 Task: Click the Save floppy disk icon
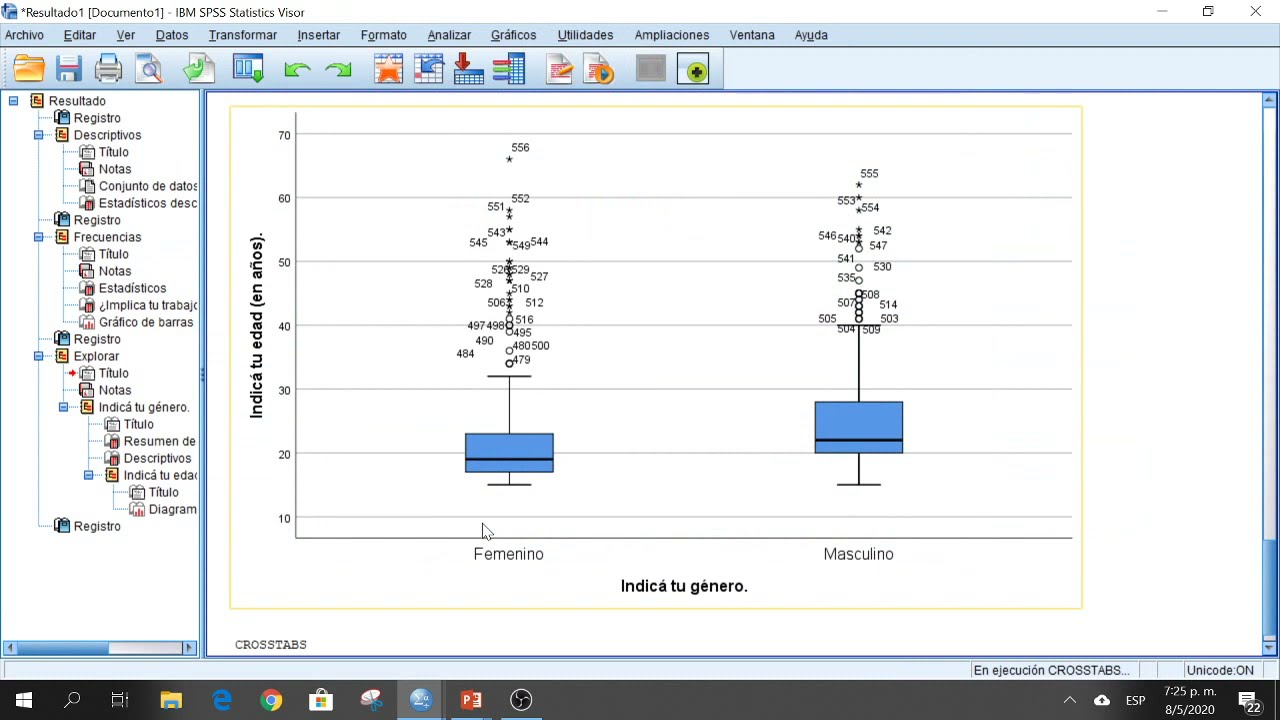pyautogui.click(x=68, y=69)
